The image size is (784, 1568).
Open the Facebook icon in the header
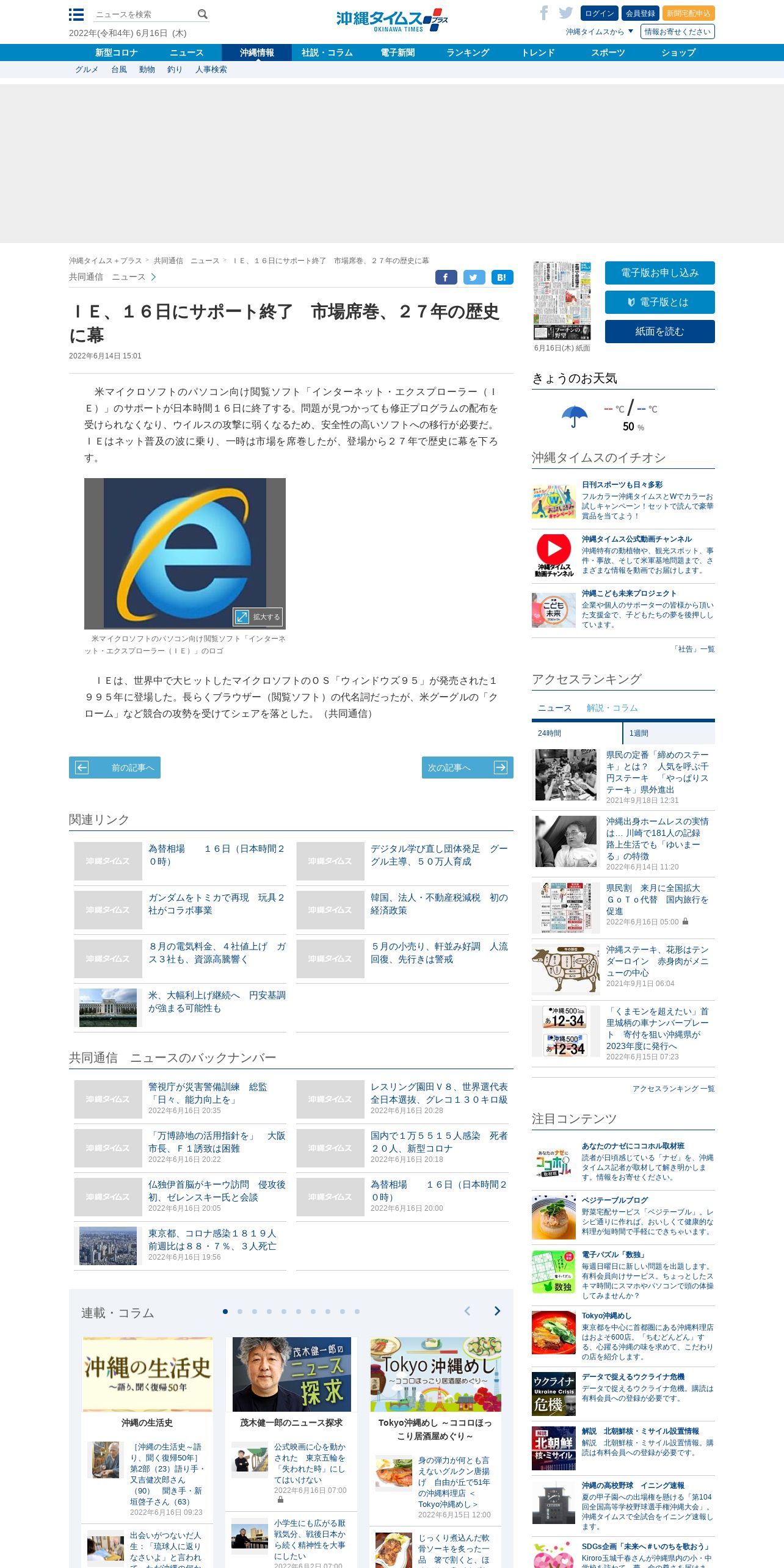544,13
